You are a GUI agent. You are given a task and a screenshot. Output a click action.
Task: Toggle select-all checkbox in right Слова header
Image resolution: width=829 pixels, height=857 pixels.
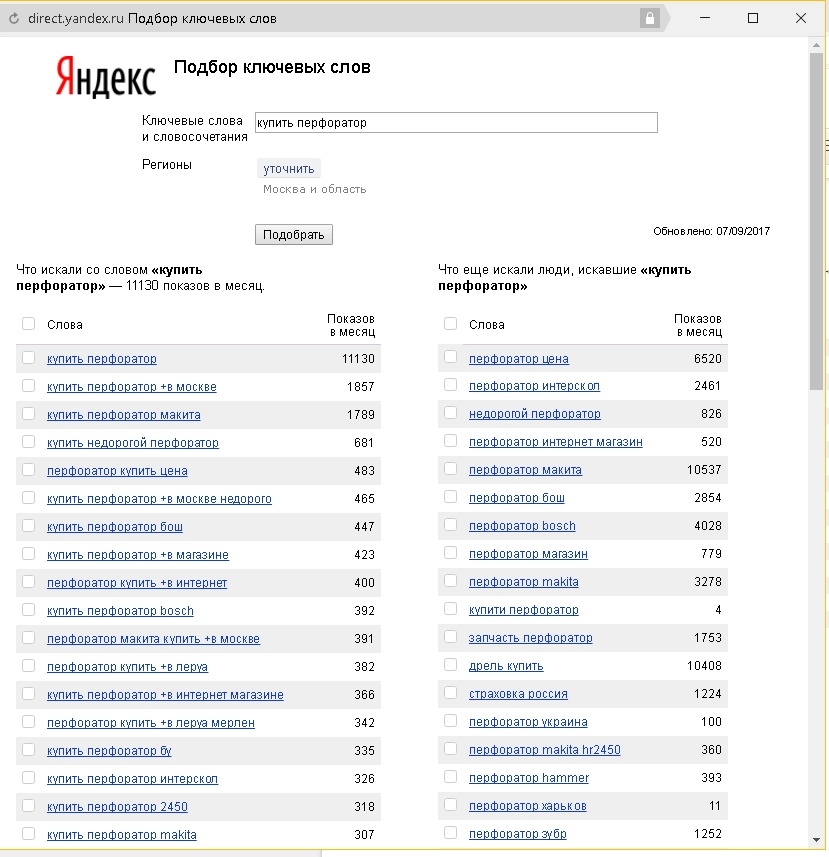click(x=450, y=324)
